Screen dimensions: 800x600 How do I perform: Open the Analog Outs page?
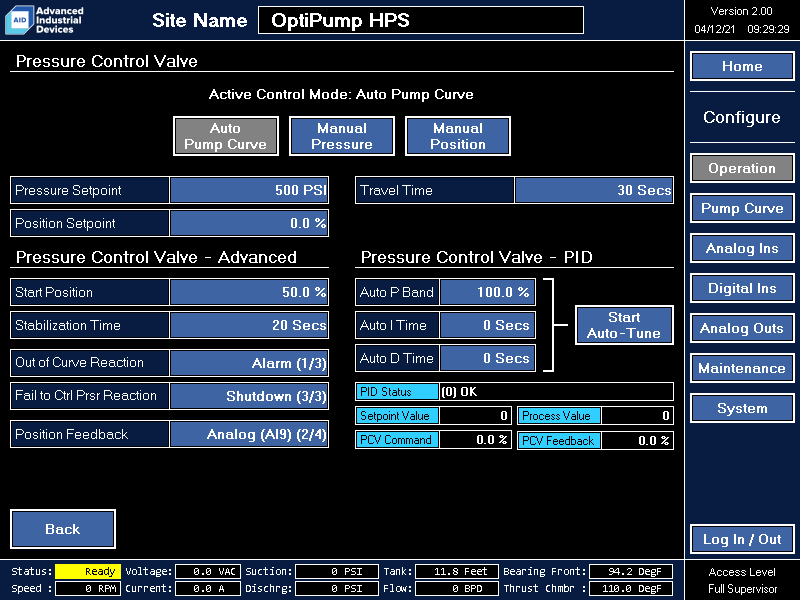742,329
